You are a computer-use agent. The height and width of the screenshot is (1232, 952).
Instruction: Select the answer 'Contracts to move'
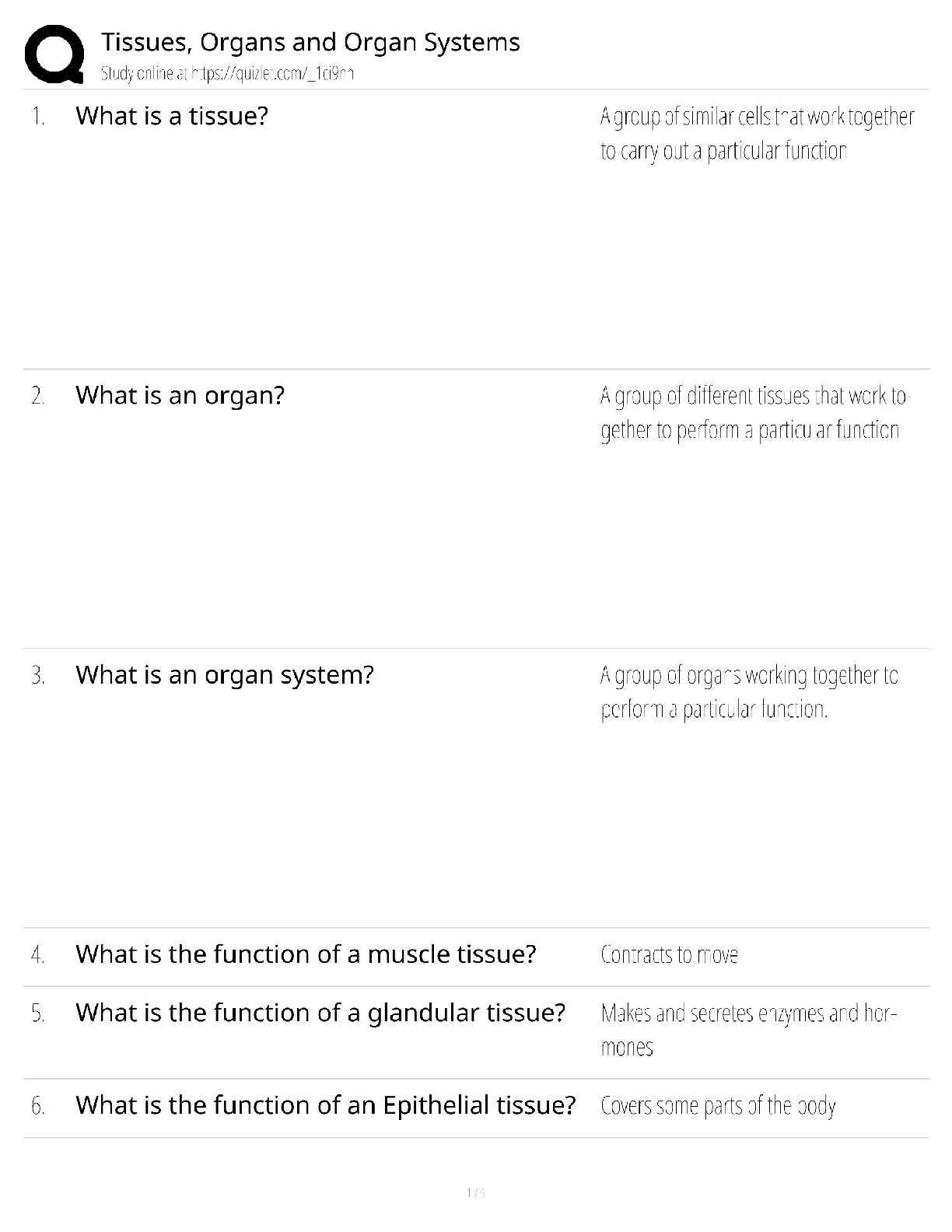pyautogui.click(x=669, y=954)
